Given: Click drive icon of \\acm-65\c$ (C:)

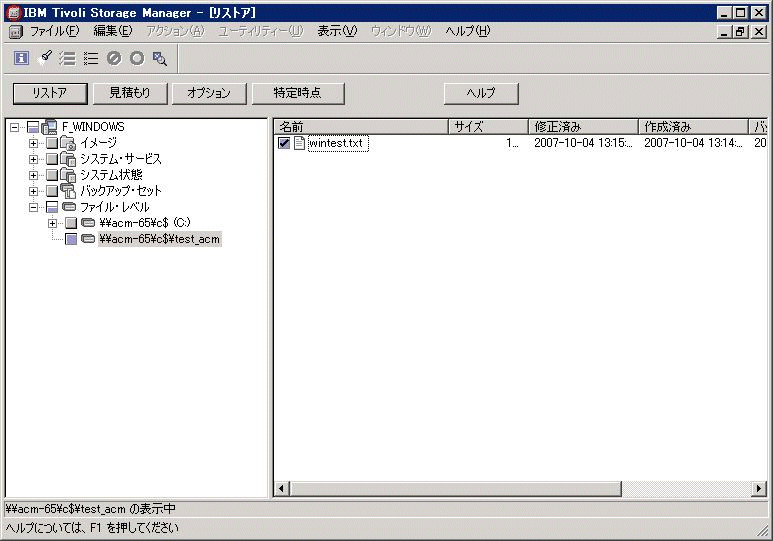Looking at the screenshot, I should (x=88, y=223).
